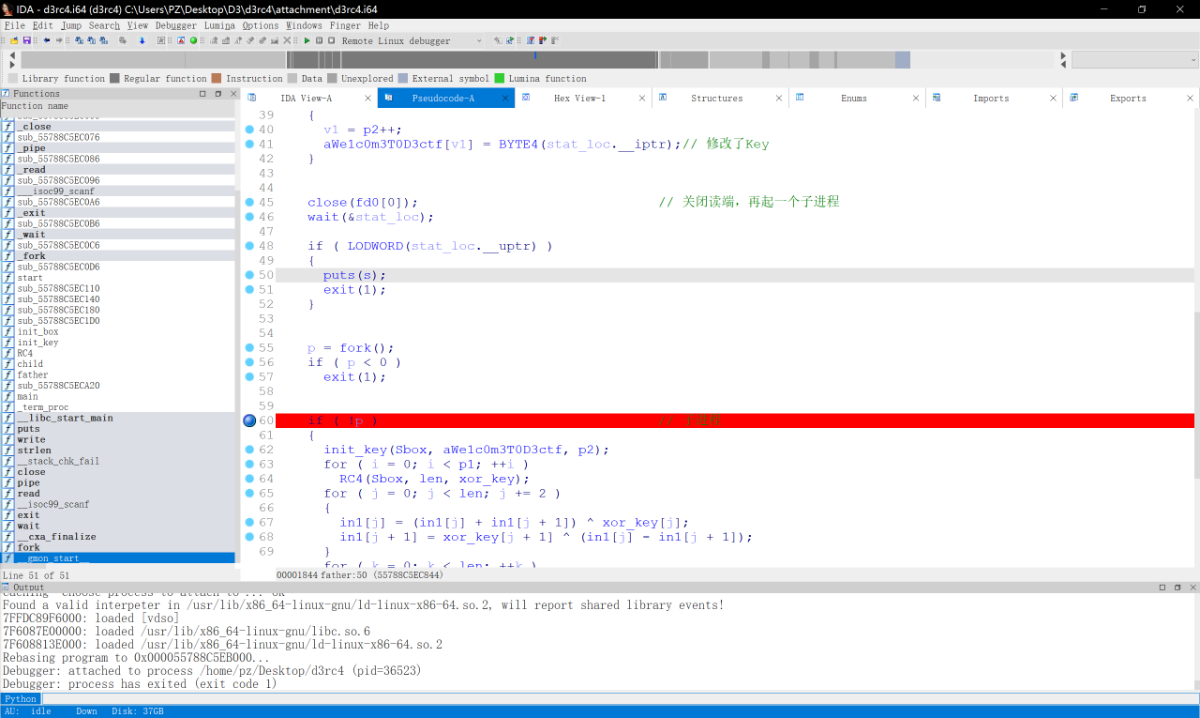
Task: Open the Remote Linux debugger dropdown
Action: click(x=479, y=41)
